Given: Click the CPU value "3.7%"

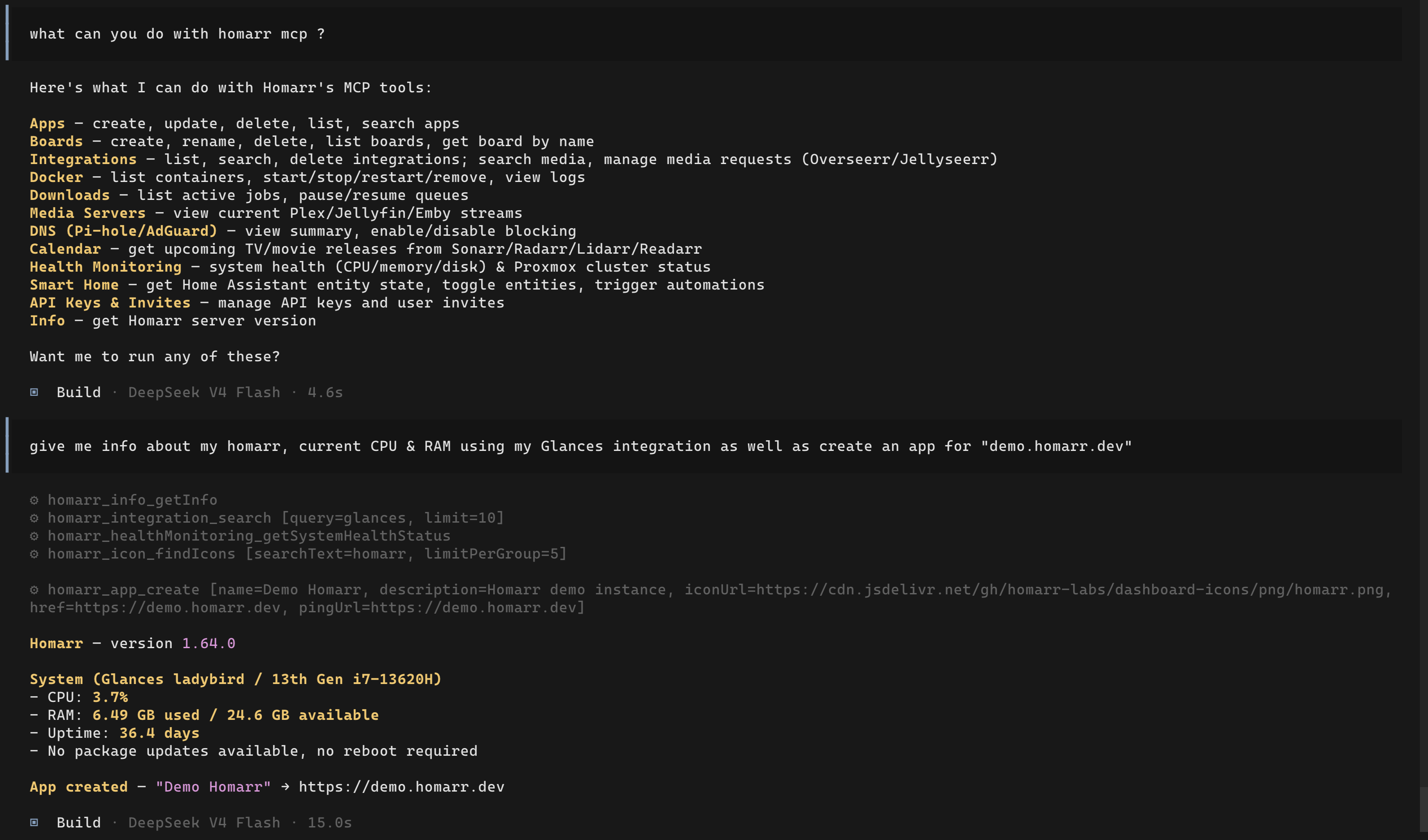Looking at the screenshot, I should pos(110,697).
